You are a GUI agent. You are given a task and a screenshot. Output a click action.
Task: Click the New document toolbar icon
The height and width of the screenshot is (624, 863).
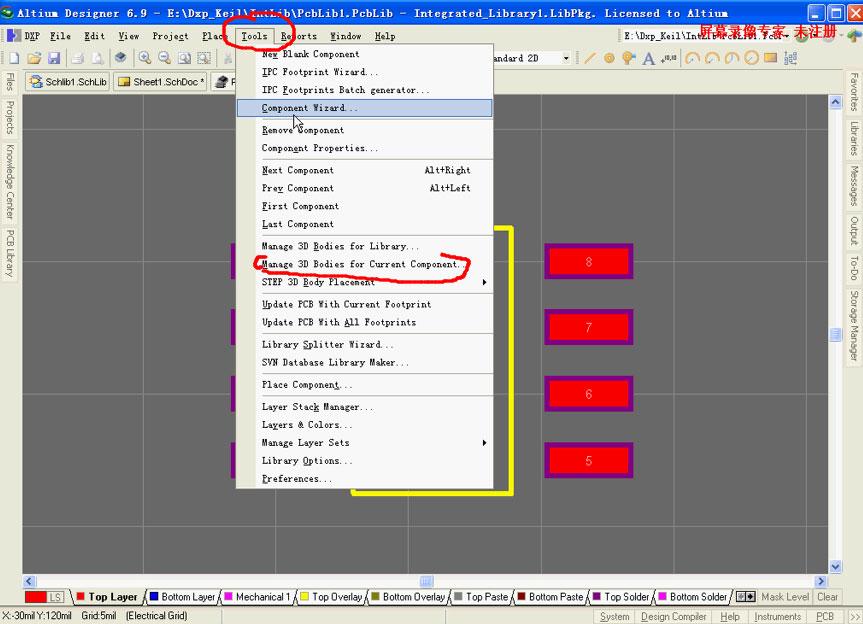[14, 59]
